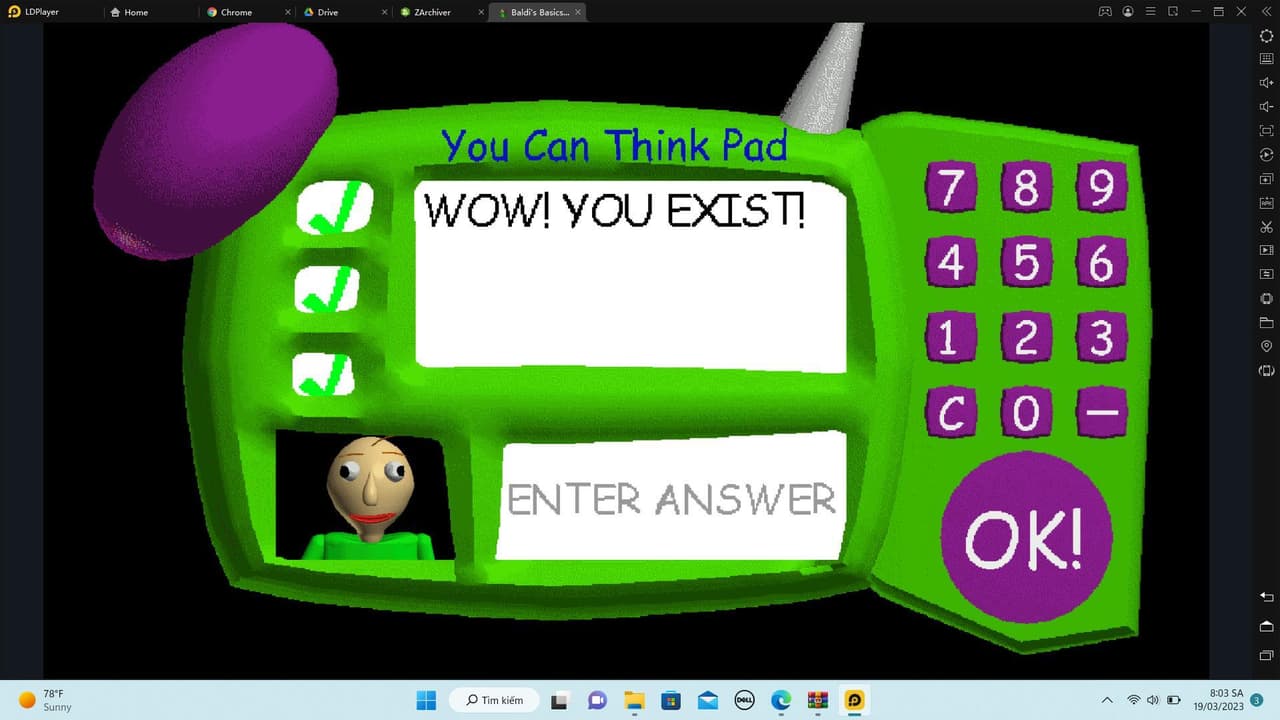Click the mini-window icon in title bar
The width and height of the screenshot is (1280, 720).
point(1173,12)
